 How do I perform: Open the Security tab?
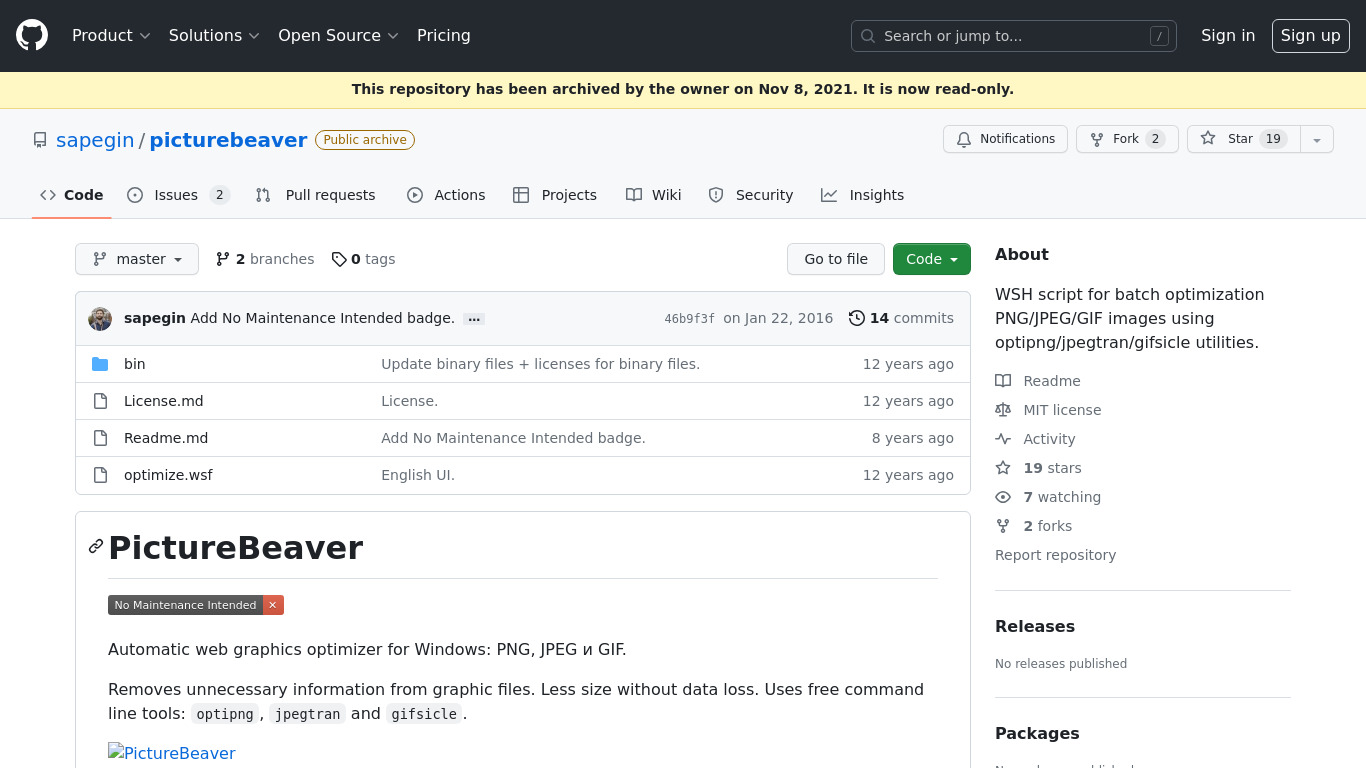[x=751, y=195]
